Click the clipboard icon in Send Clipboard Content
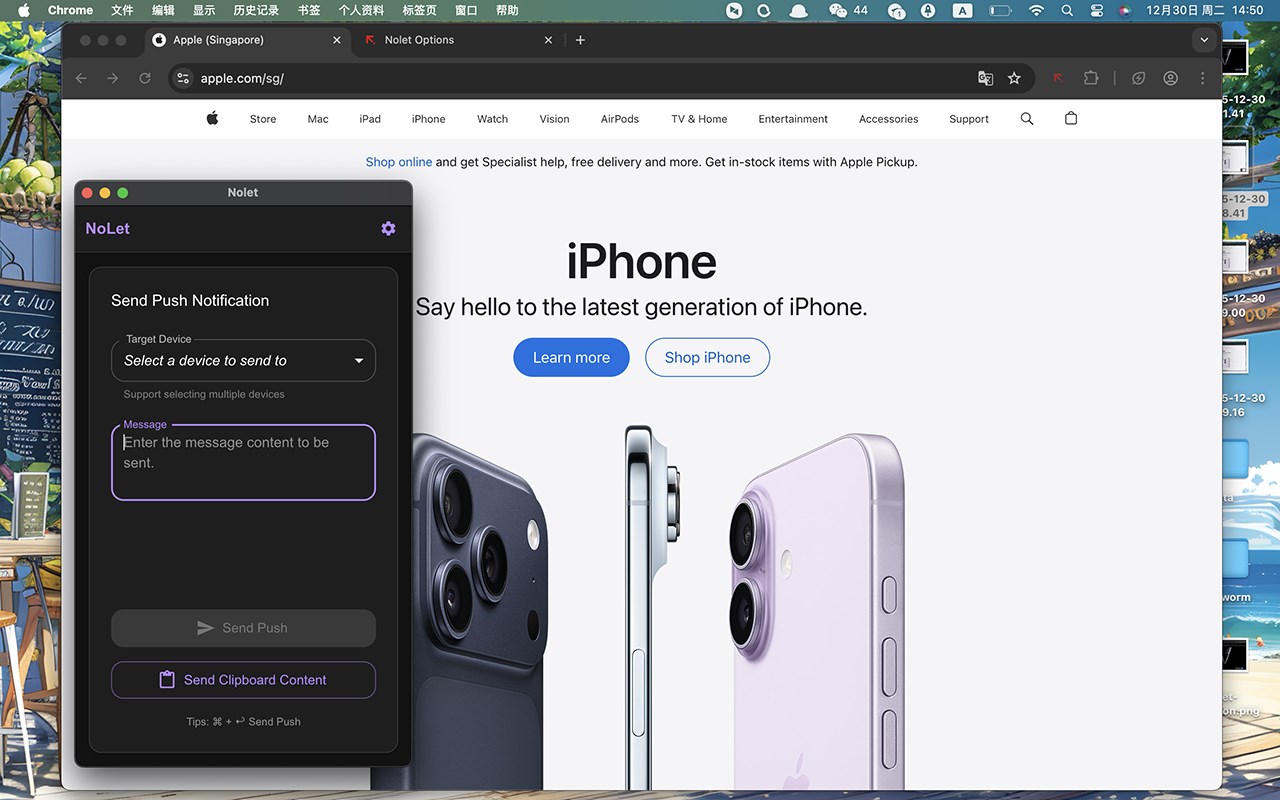The image size is (1280, 800). pyautogui.click(x=167, y=680)
